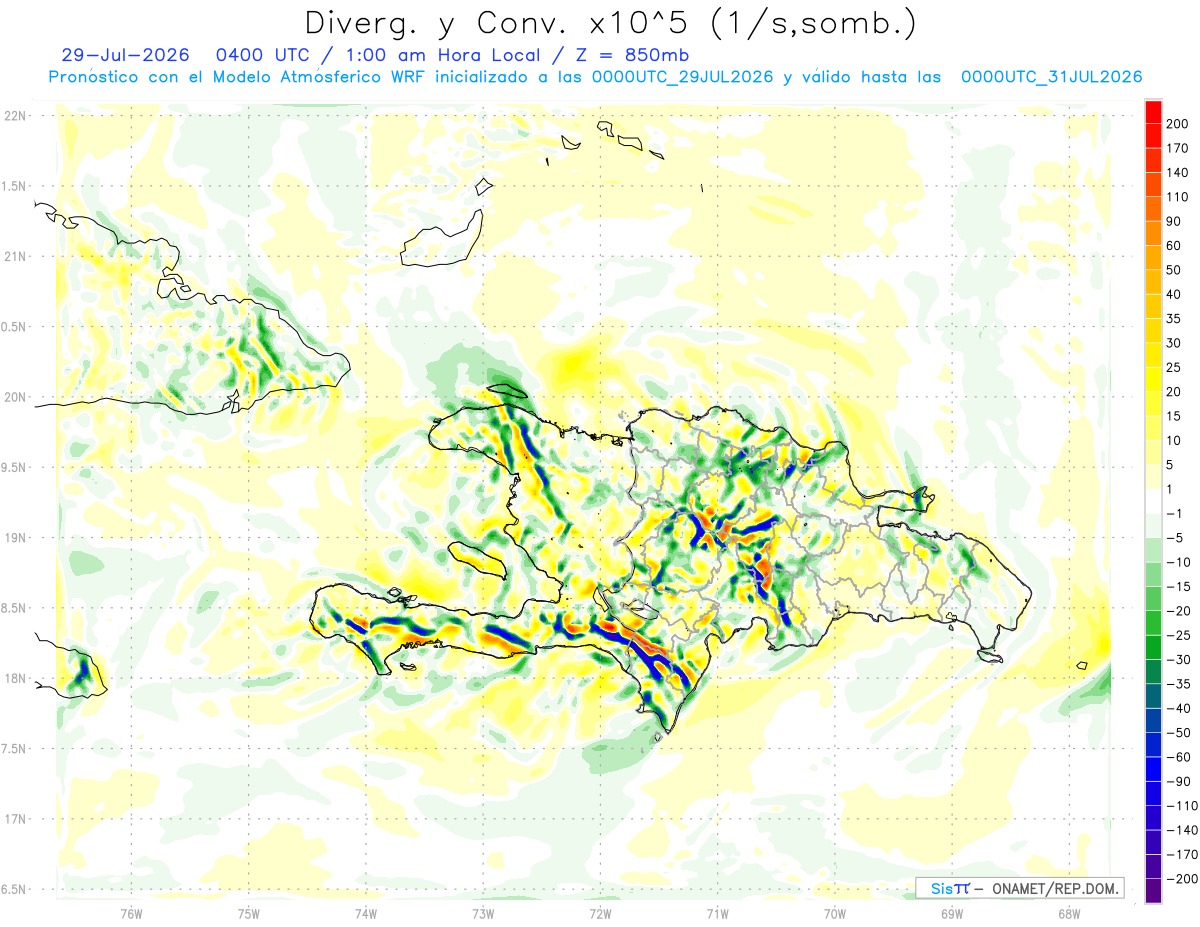Click the colorbar value "15"

click(1176, 416)
